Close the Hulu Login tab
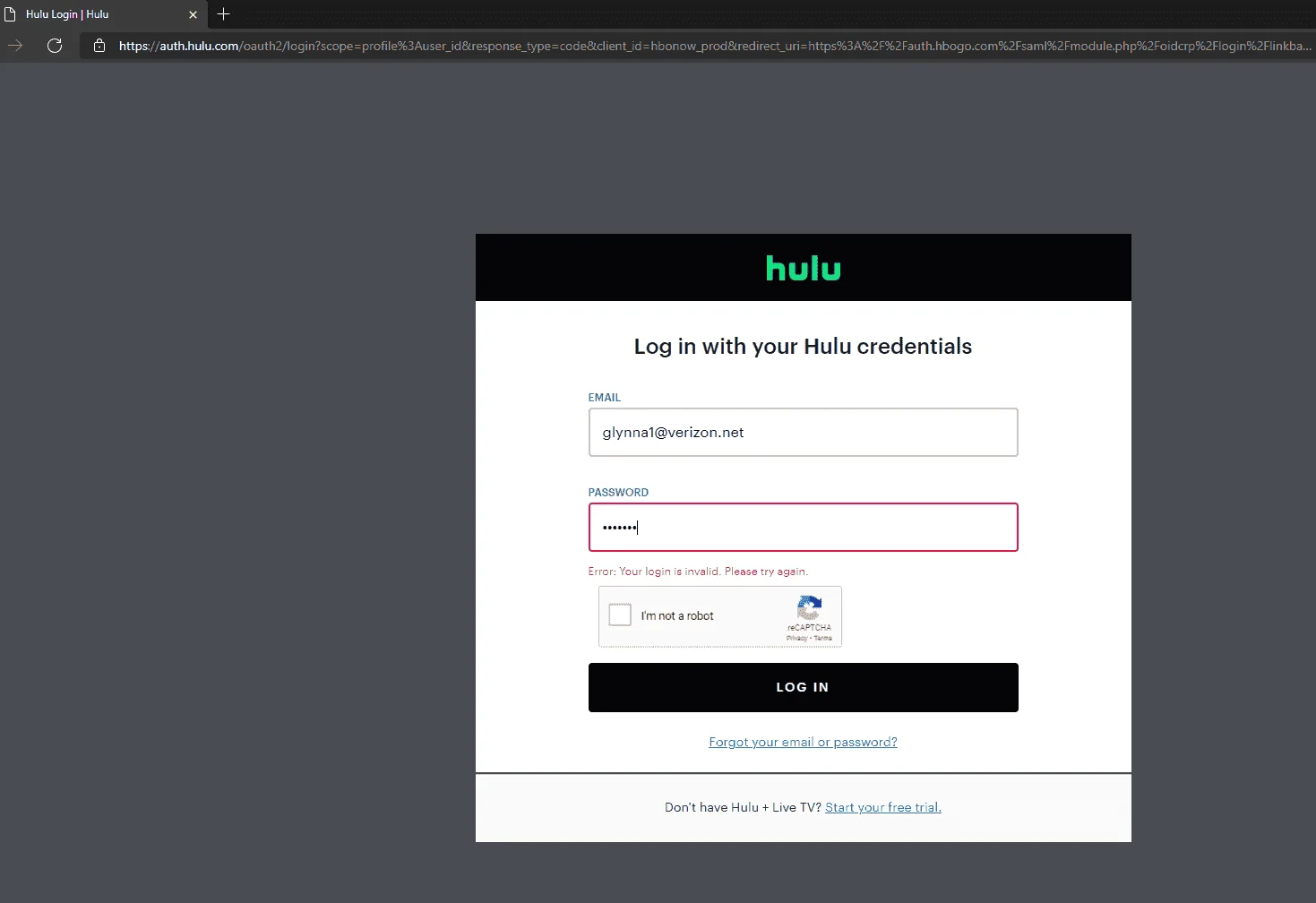 pyautogui.click(x=193, y=14)
